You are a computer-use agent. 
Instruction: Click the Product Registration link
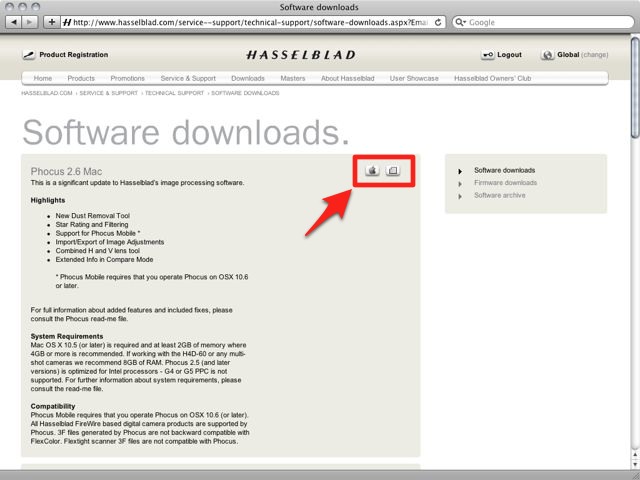(74, 55)
